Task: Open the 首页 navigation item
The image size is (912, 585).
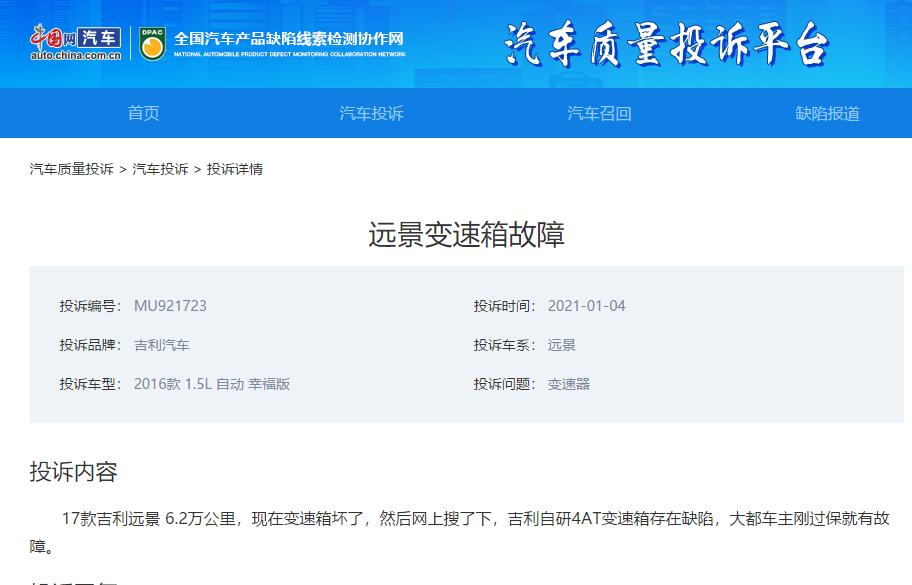Action: [143, 113]
